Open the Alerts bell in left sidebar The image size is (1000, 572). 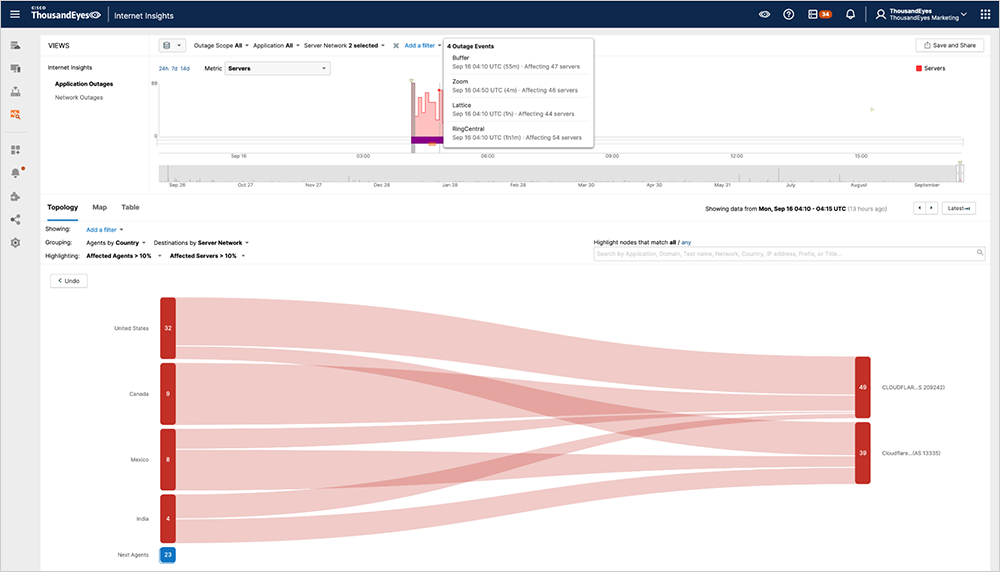[x=15, y=173]
